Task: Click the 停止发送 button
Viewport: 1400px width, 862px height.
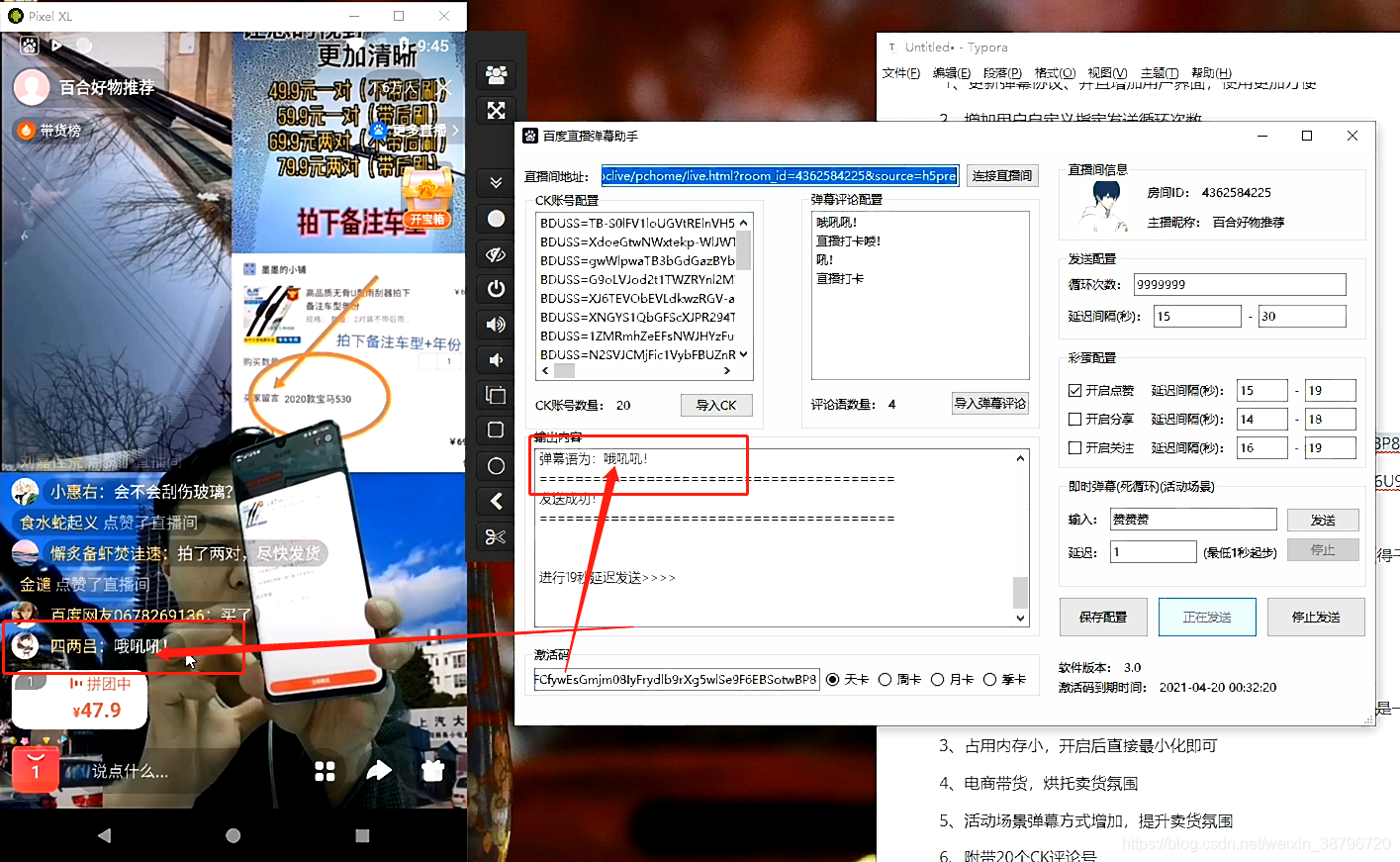Action: pyautogui.click(x=1316, y=617)
